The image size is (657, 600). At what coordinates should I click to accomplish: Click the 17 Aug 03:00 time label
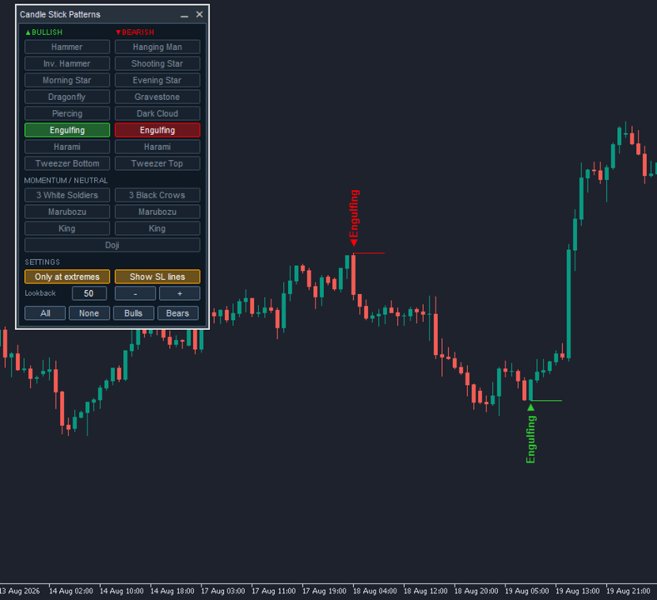[223, 591]
